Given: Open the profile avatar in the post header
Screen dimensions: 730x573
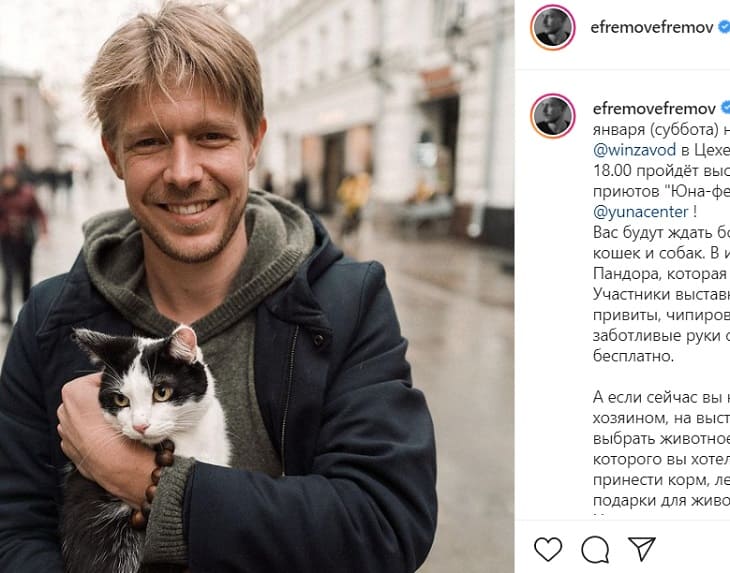Looking at the screenshot, I should click(553, 27).
